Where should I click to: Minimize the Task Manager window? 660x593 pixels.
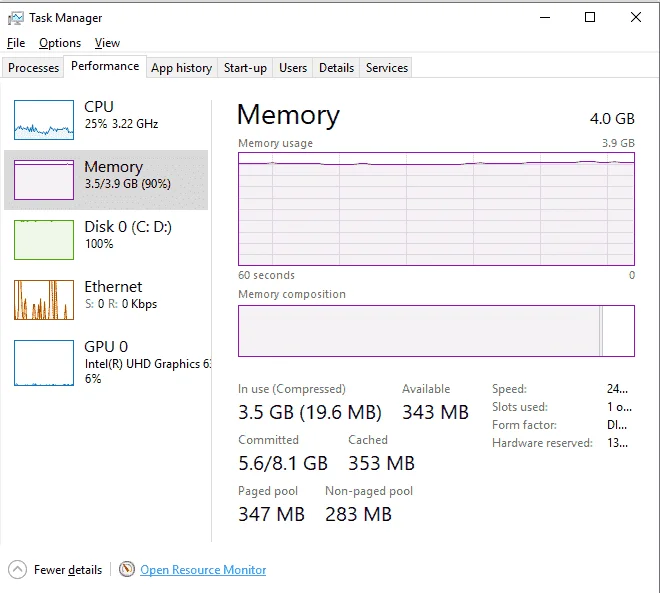click(545, 17)
